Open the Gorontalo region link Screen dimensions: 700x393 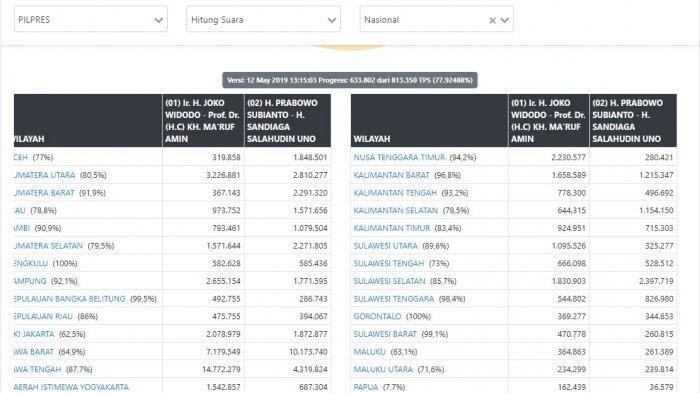(x=377, y=316)
